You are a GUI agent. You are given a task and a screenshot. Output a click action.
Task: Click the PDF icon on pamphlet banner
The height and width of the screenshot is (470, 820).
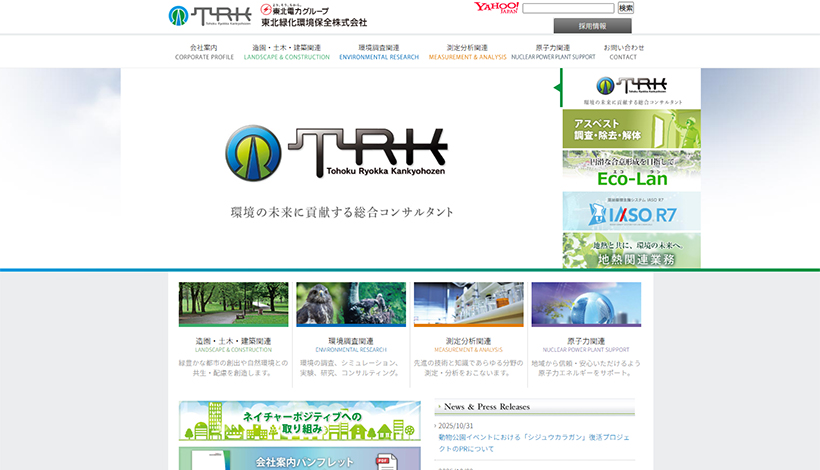(x=386, y=462)
